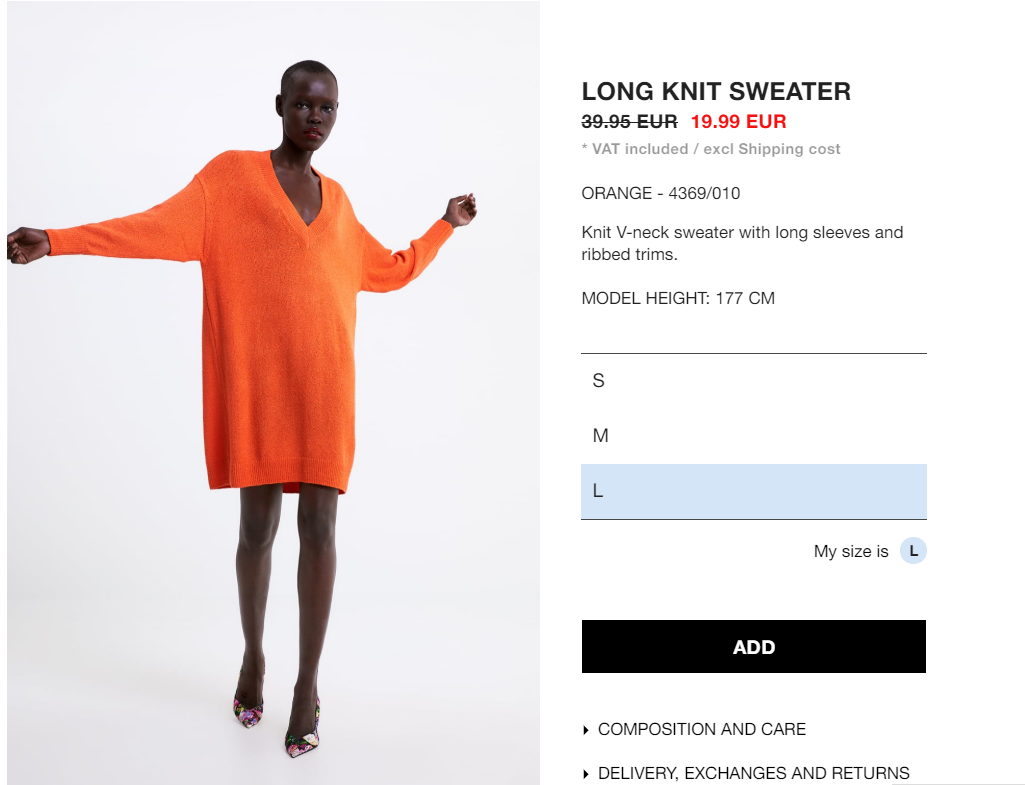Click the ORANGE - 4369/010 color reference
Screen dimensions: 1025x785
tap(661, 193)
